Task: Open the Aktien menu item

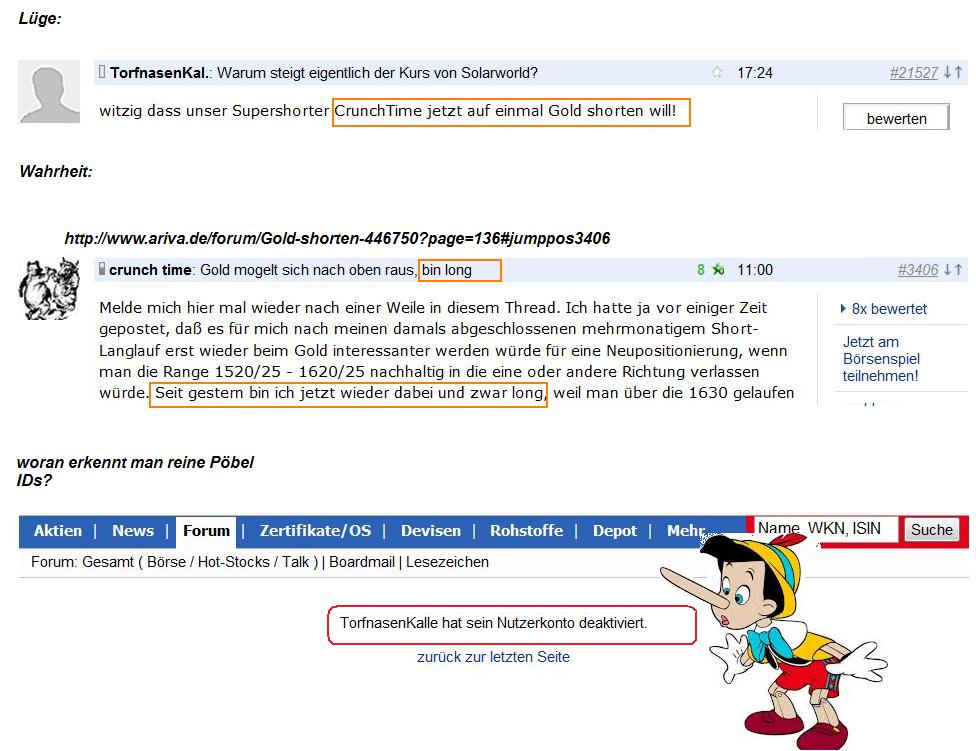Action: (x=57, y=531)
